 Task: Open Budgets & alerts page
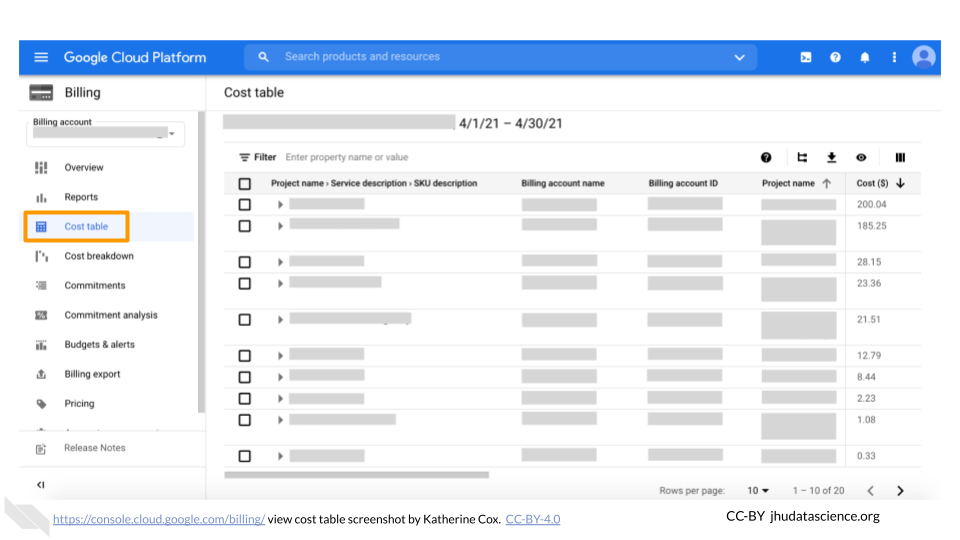(x=99, y=345)
